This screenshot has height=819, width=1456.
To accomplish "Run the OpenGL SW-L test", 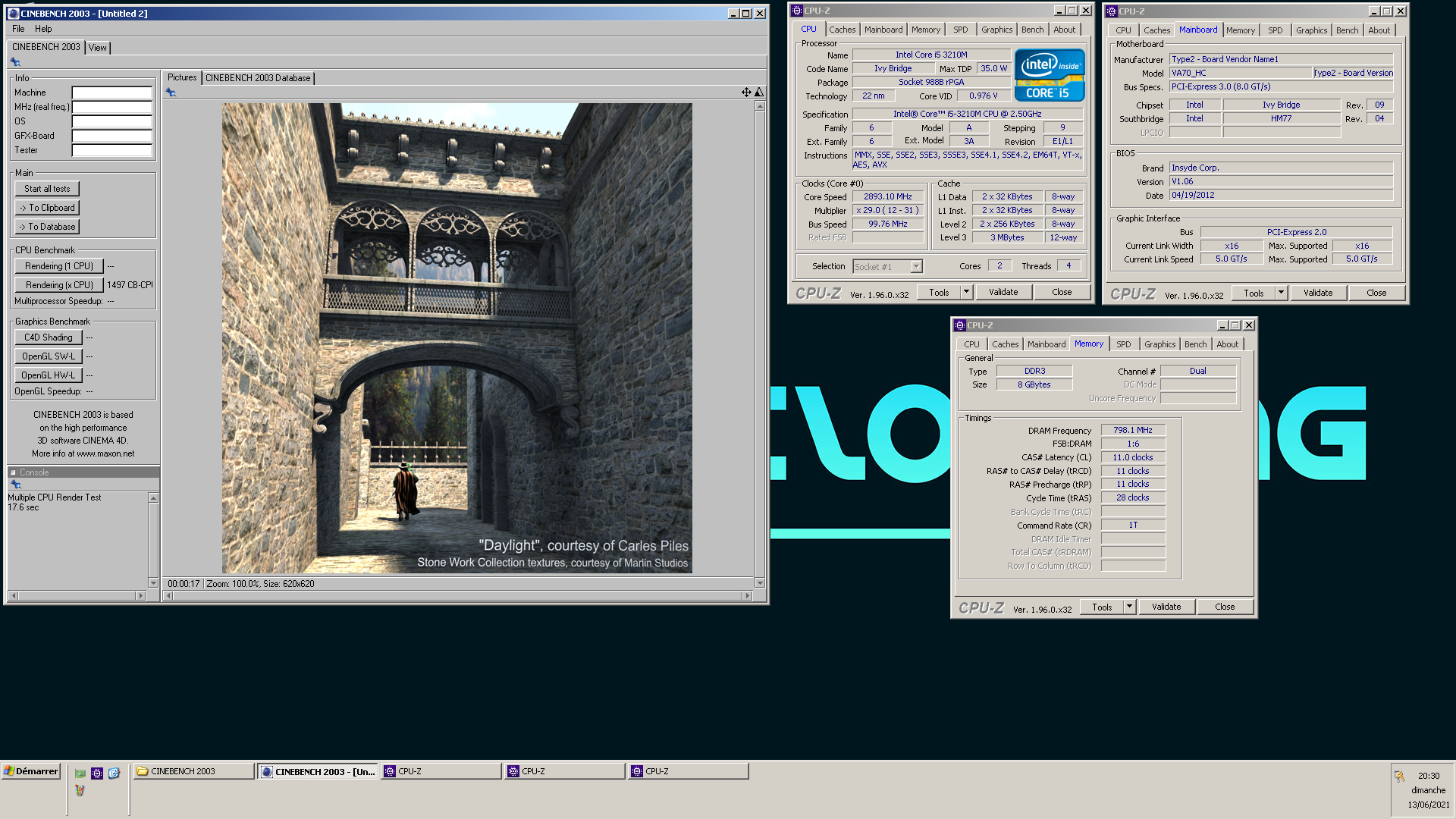I will [49, 356].
